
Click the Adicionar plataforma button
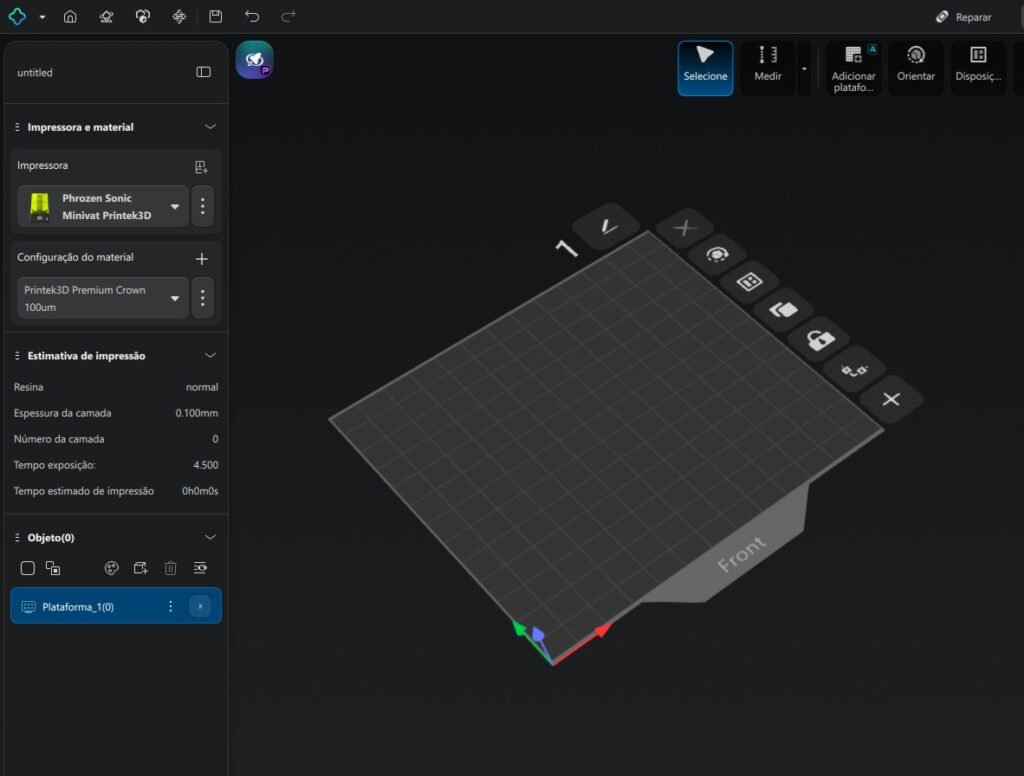pos(853,67)
